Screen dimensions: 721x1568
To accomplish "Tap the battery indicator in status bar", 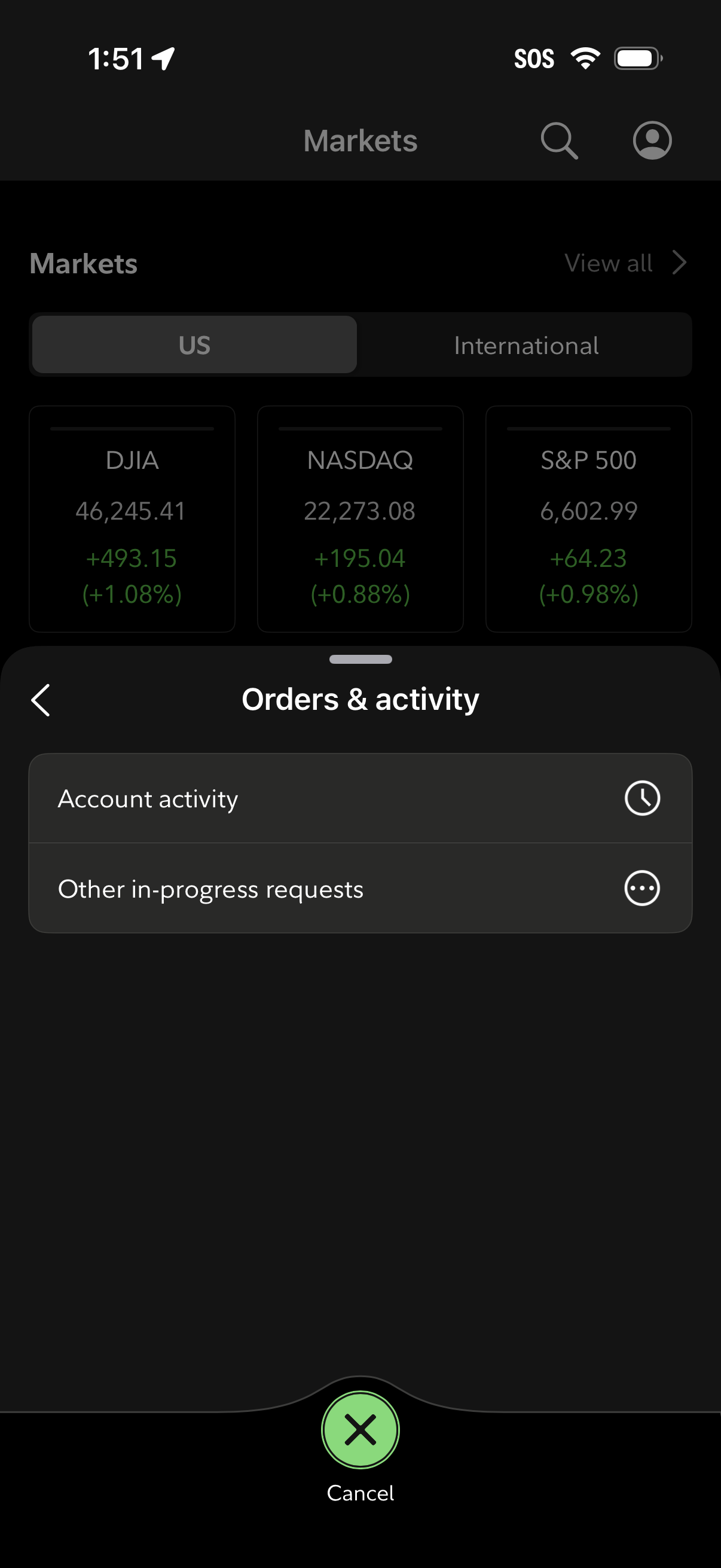I will tap(637, 59).
